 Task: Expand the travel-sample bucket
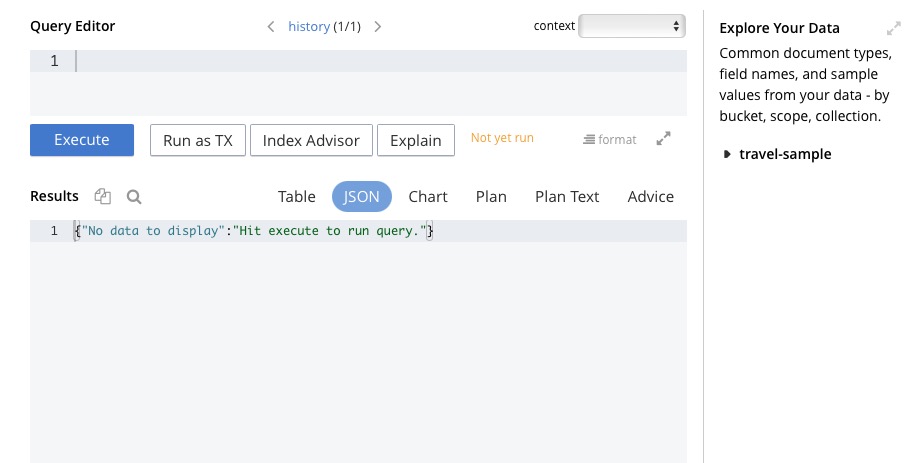tap(727, 154)
